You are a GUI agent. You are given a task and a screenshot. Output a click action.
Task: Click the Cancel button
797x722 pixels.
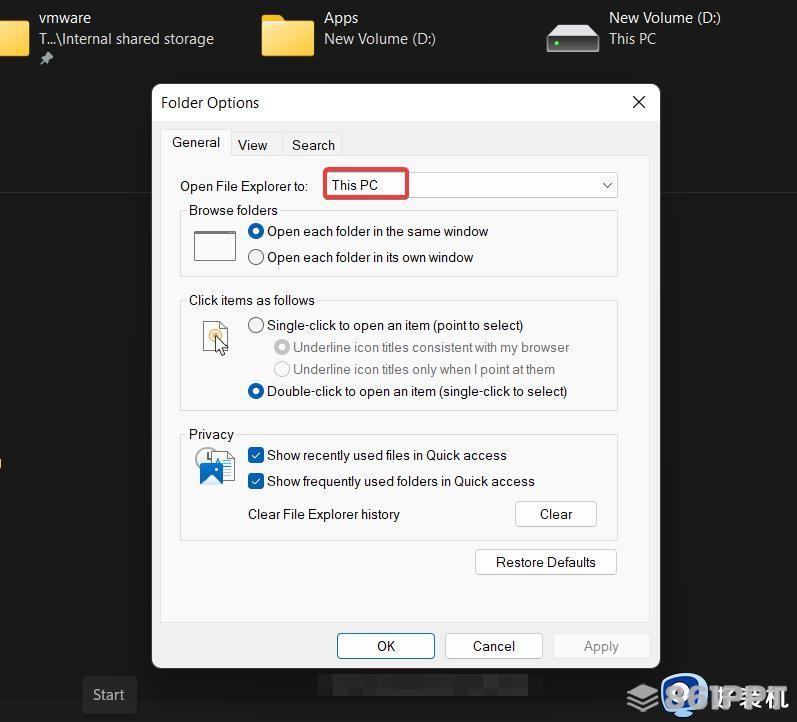pos(494,646)
